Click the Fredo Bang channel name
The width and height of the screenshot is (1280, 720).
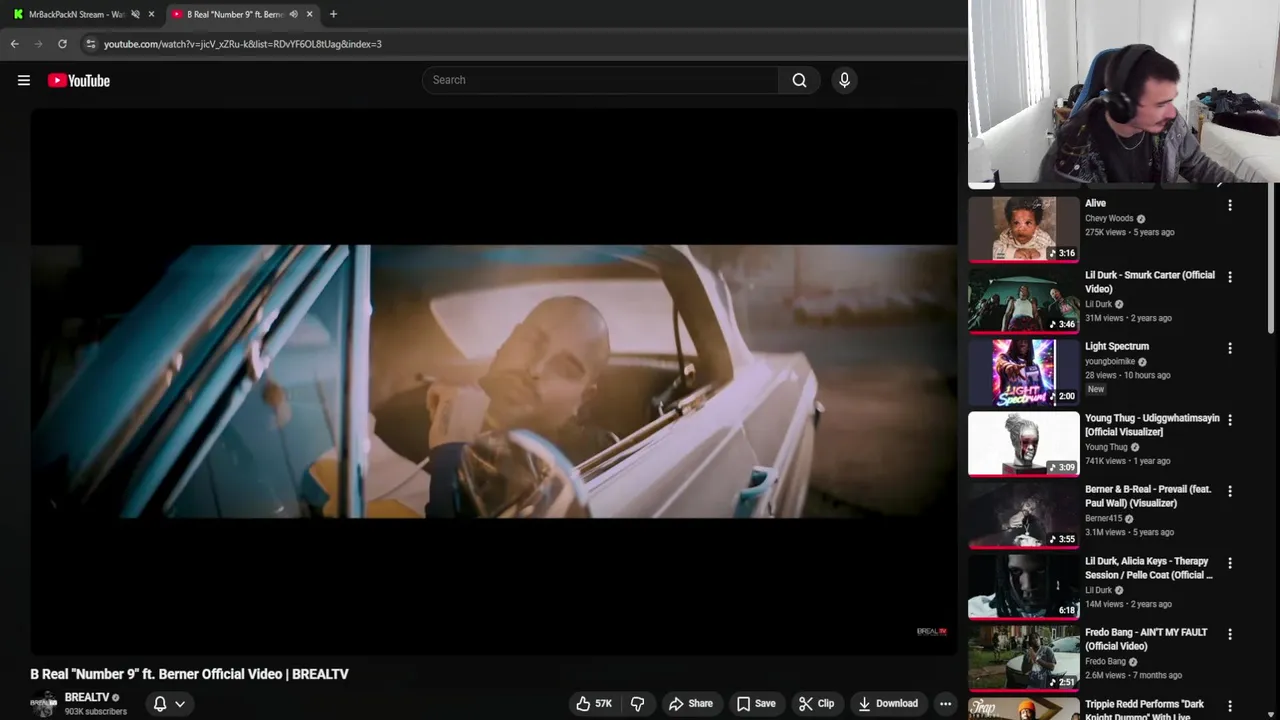tap(1105, 661)
